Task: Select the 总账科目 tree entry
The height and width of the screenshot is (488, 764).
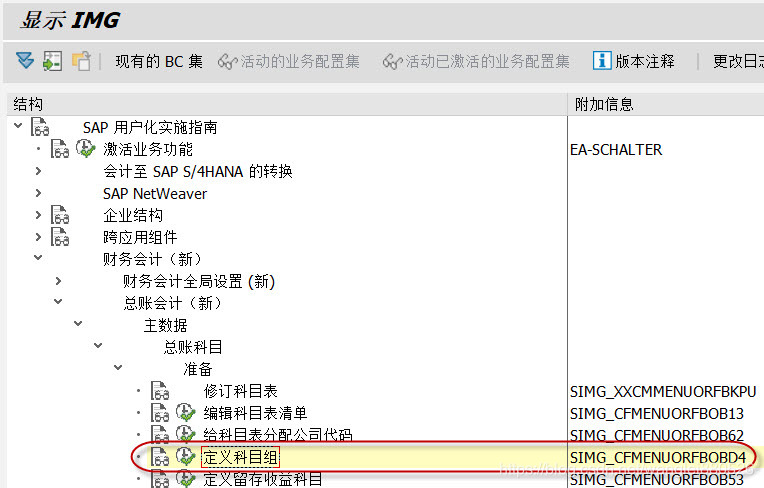Action: click(x=193, y=347)
